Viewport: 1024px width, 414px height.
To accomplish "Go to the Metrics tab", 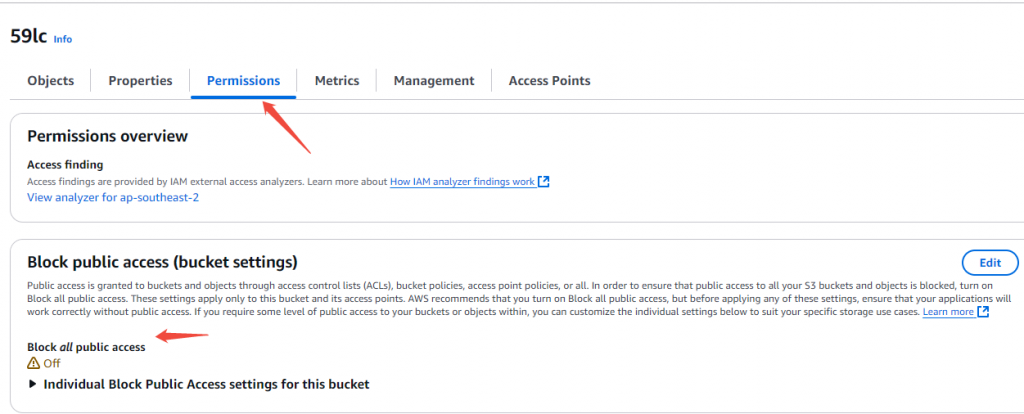I will tap(337, 81).
